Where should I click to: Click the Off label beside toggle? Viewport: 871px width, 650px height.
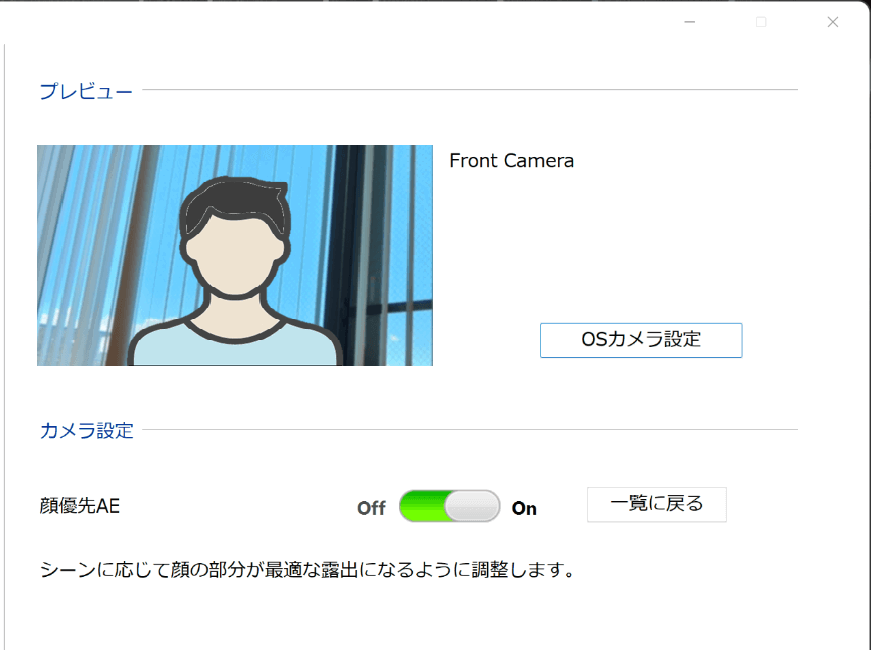pyautogui.click(x=371, y=508)
